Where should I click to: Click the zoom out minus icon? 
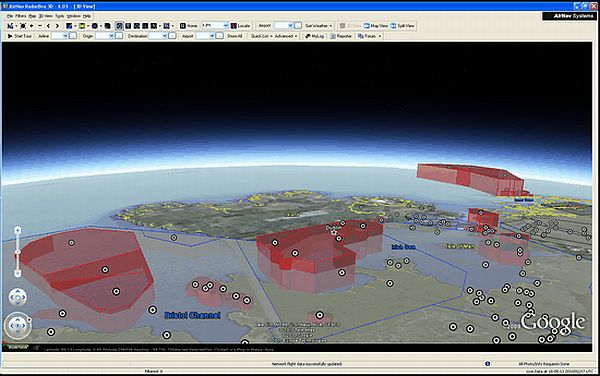click(40, 26)
